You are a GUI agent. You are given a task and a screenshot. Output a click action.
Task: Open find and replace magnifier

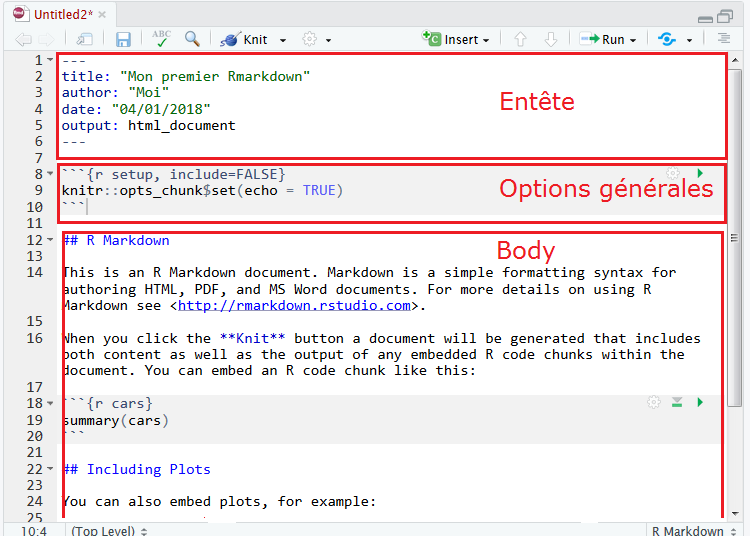click(192, 39)
